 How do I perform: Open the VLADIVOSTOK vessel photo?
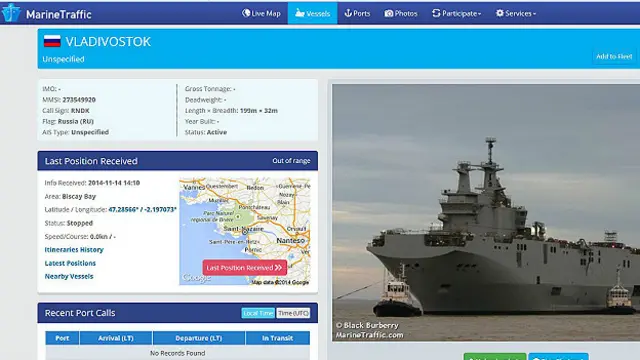click(486, 212)
